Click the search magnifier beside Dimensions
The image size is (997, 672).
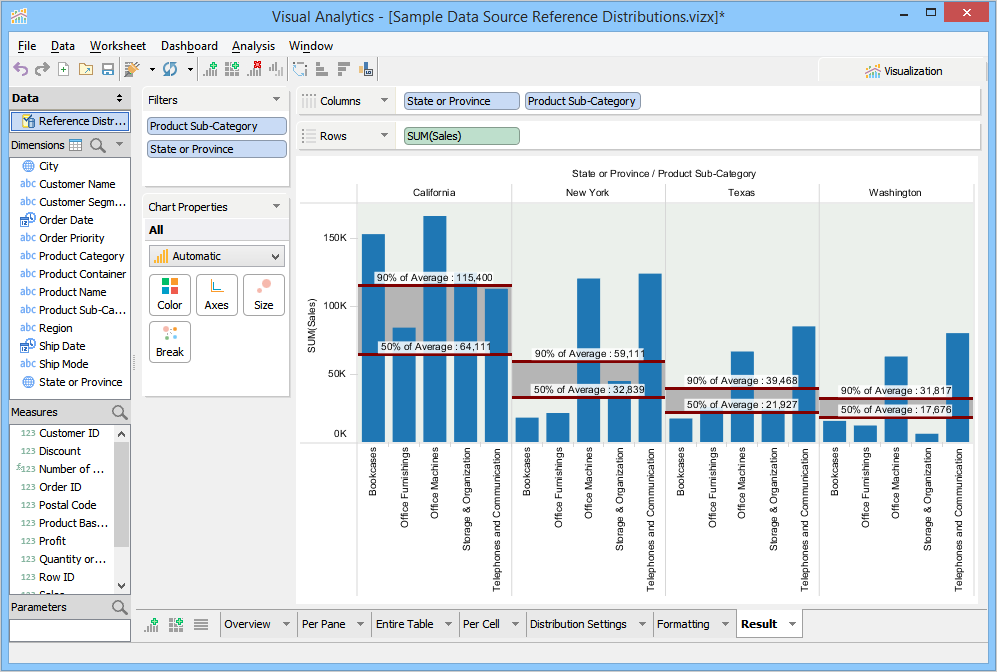pos(98,145)
